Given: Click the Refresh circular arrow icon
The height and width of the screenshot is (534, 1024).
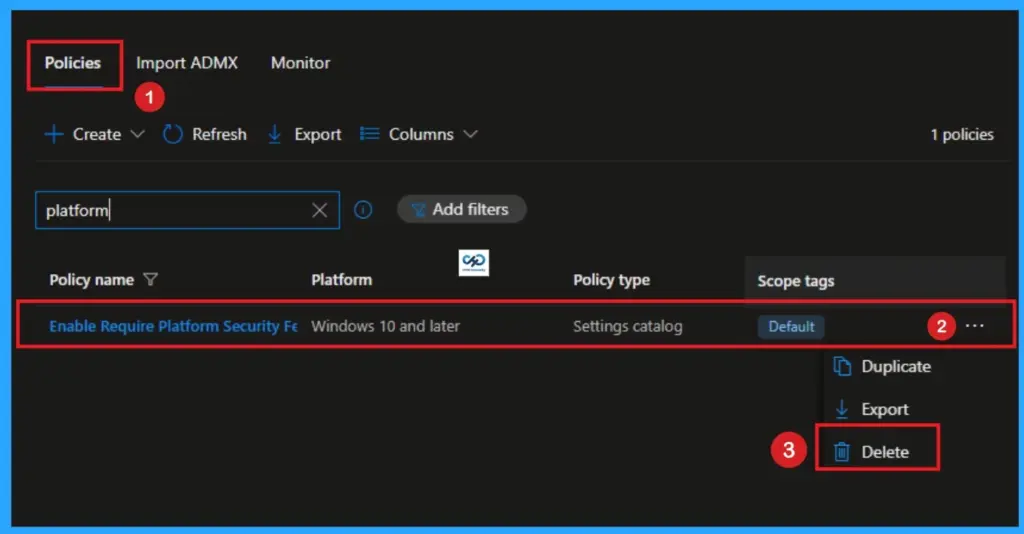Looking at the screenshot, I should tap(172, 134).
